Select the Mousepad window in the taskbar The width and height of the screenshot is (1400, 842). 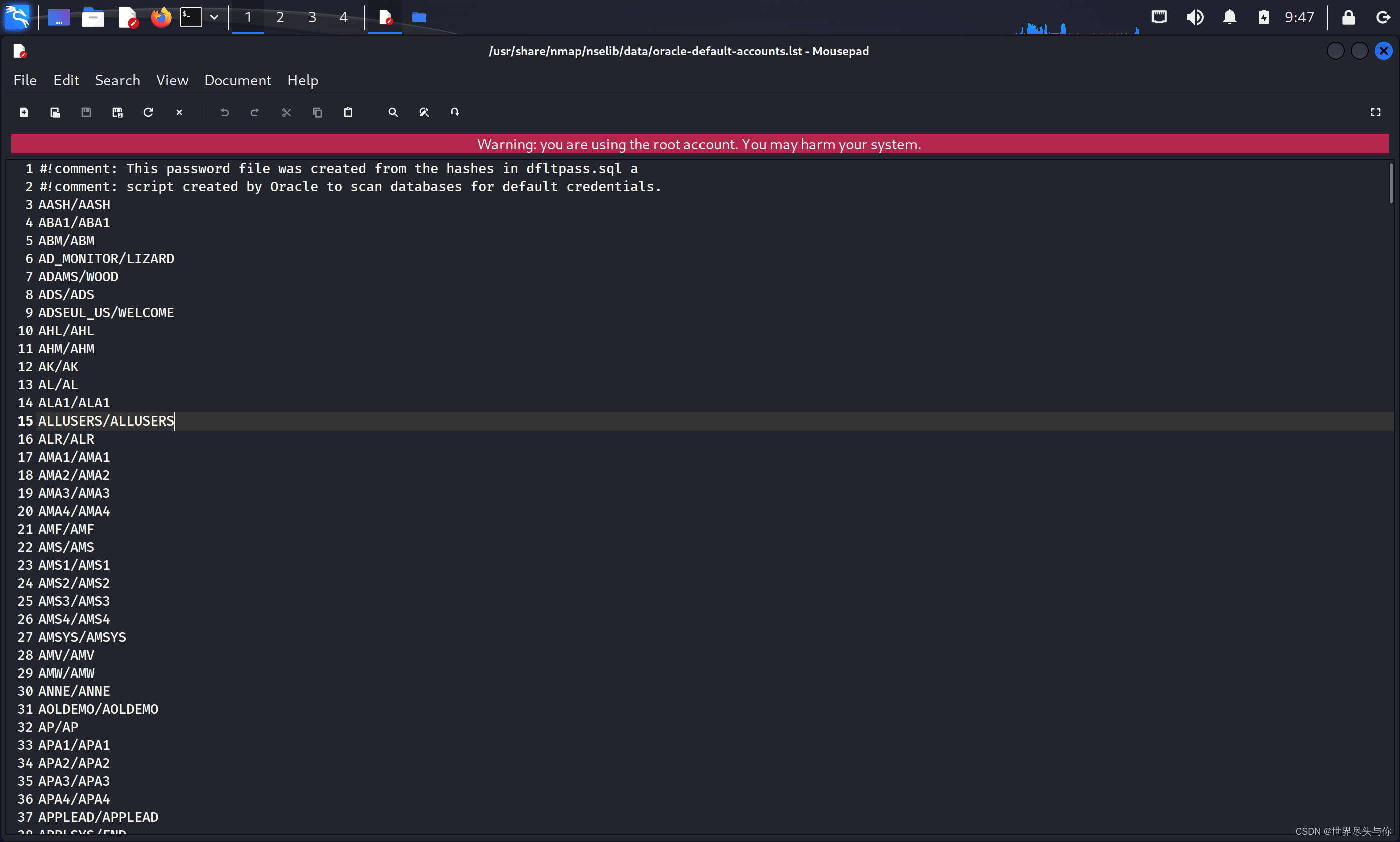[385, 17]
